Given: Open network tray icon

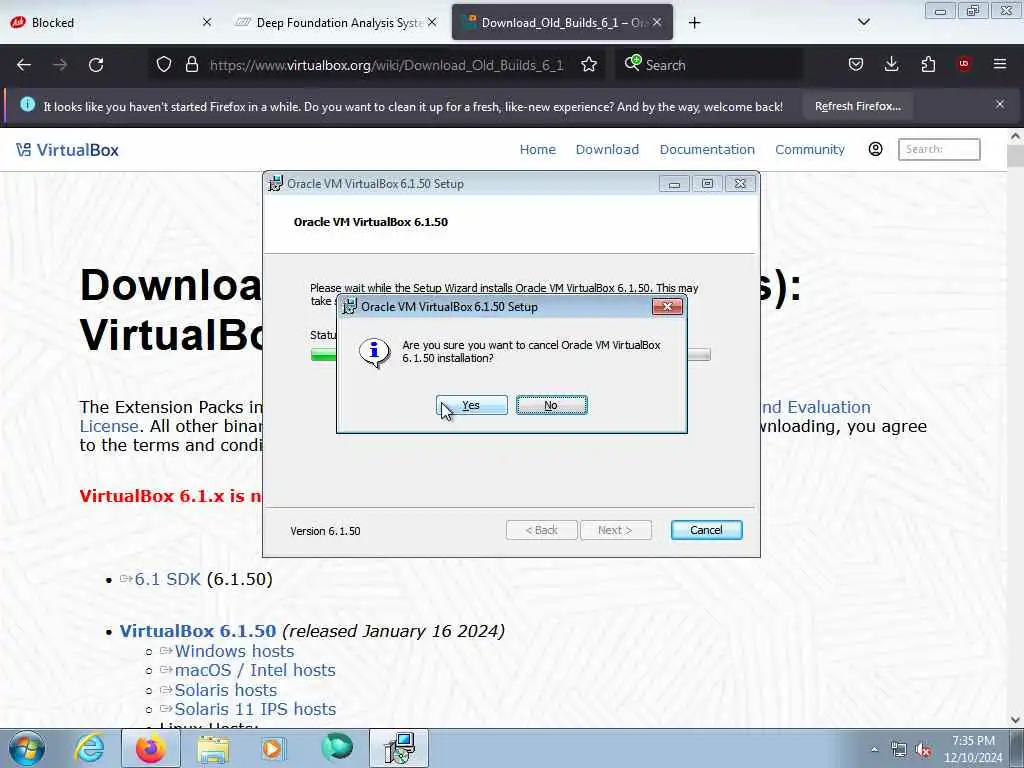Looking at the screenshot, I should (x=899, y=750).
